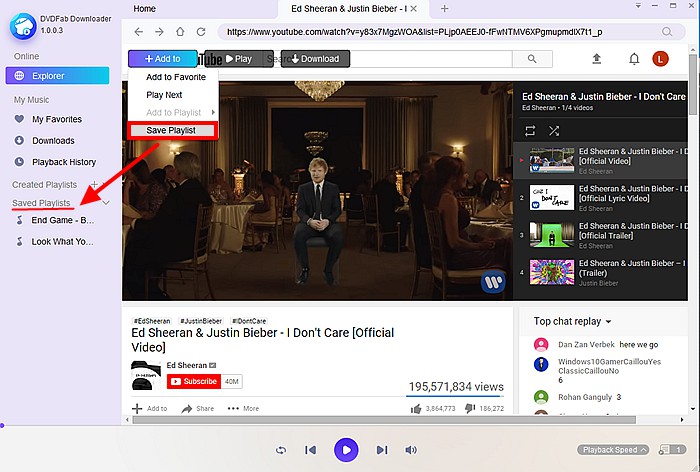Click the Play button in toolbar

pyautogui.click(x=239, y=58)
